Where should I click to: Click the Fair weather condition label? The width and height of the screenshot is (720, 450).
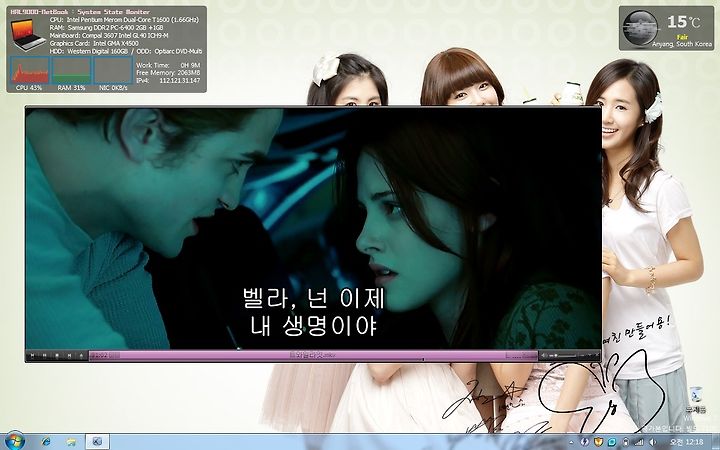[683, 37]
